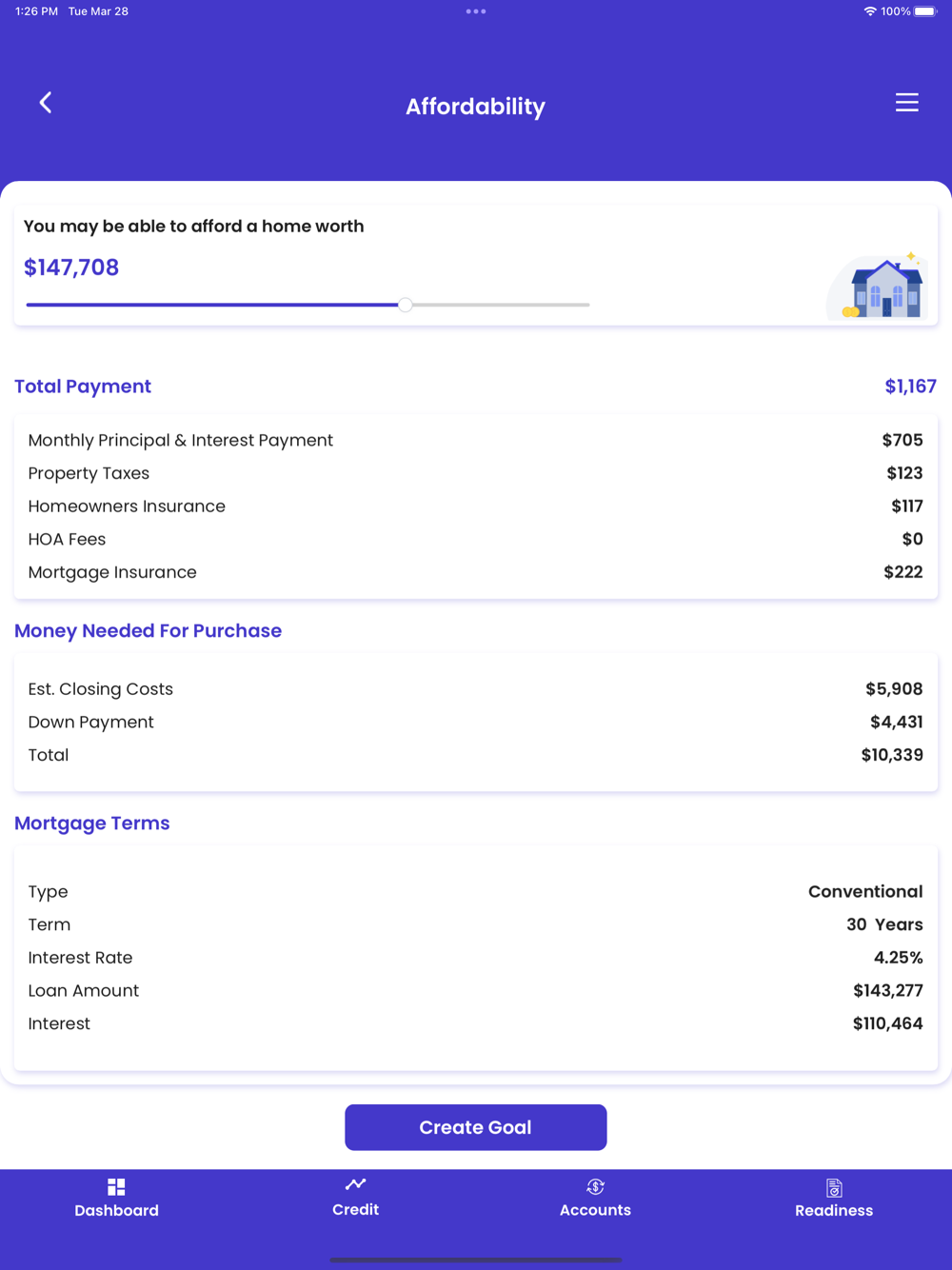Tap the Wi-Fi status icon

click(869, 11)
